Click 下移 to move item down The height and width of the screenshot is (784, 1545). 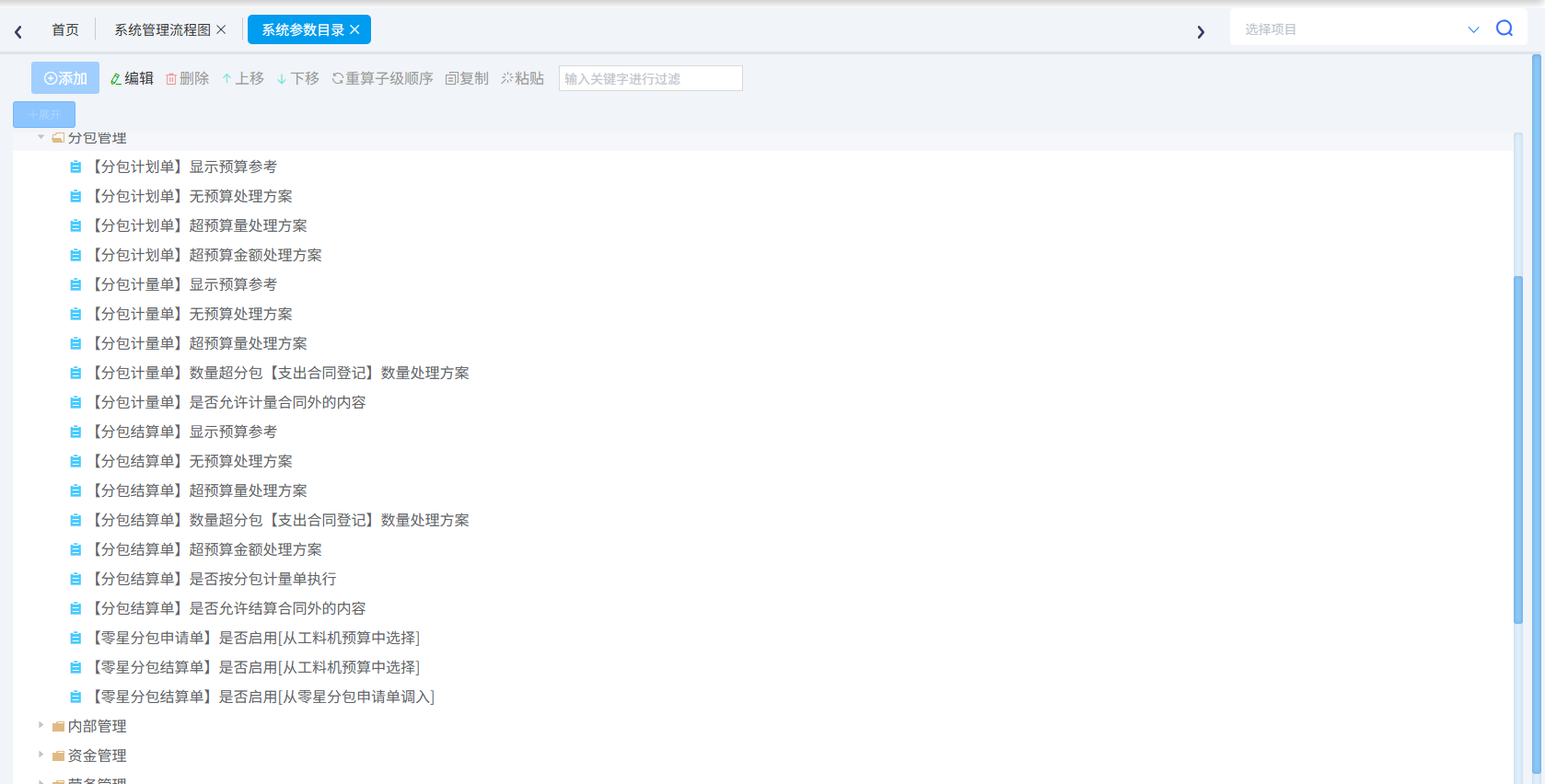[x=298, y=78]
